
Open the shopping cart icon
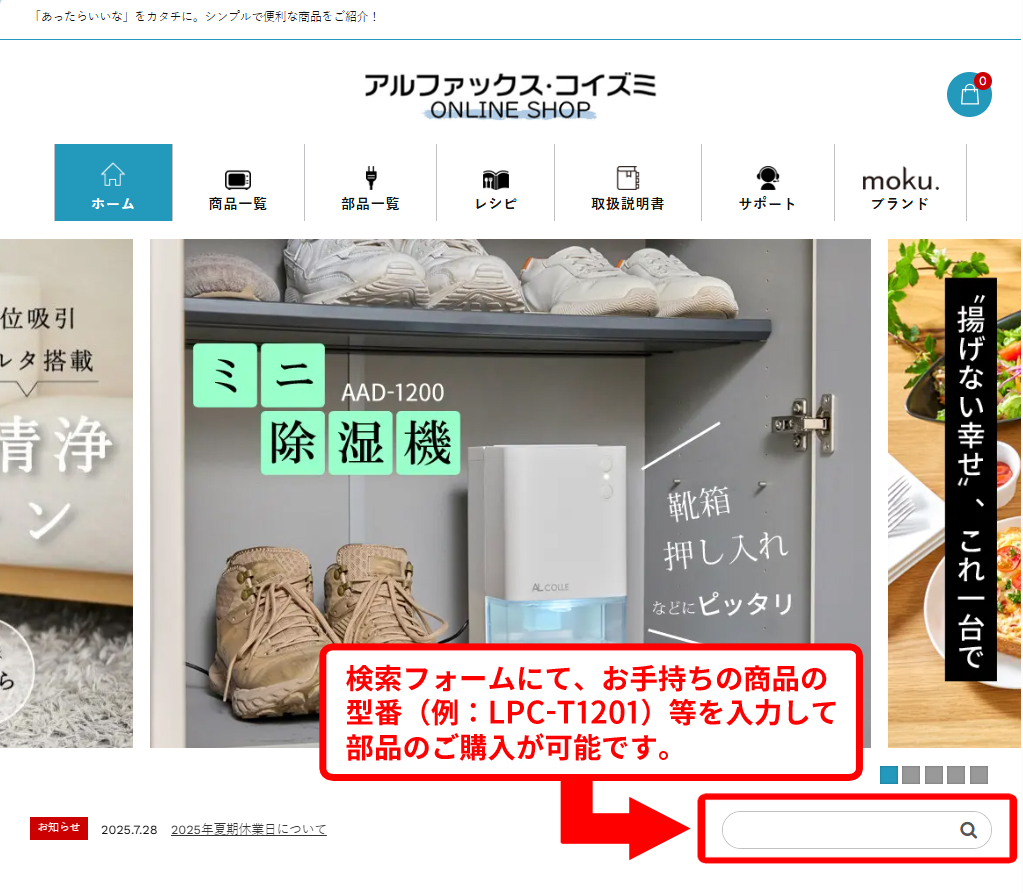pos(969,95)
